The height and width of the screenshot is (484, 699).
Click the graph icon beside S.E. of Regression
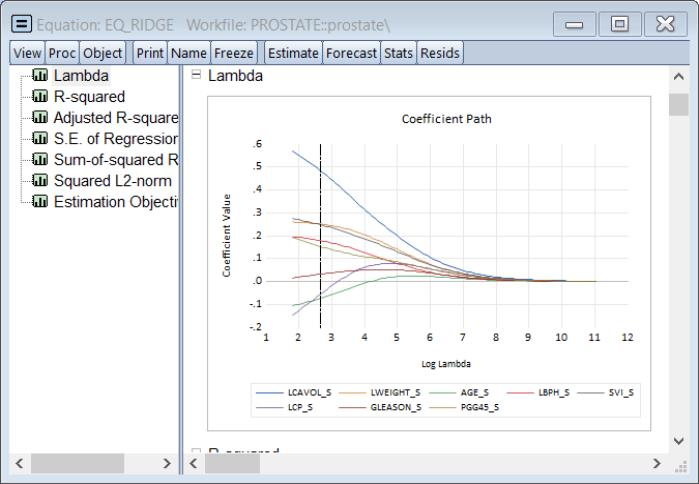[42, 139]
